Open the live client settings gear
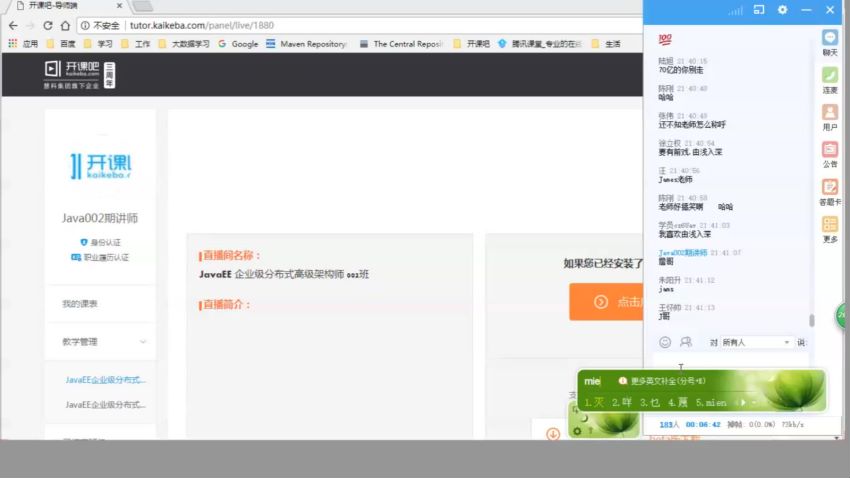Screen dimensions: 850x478 coord(782,10)
